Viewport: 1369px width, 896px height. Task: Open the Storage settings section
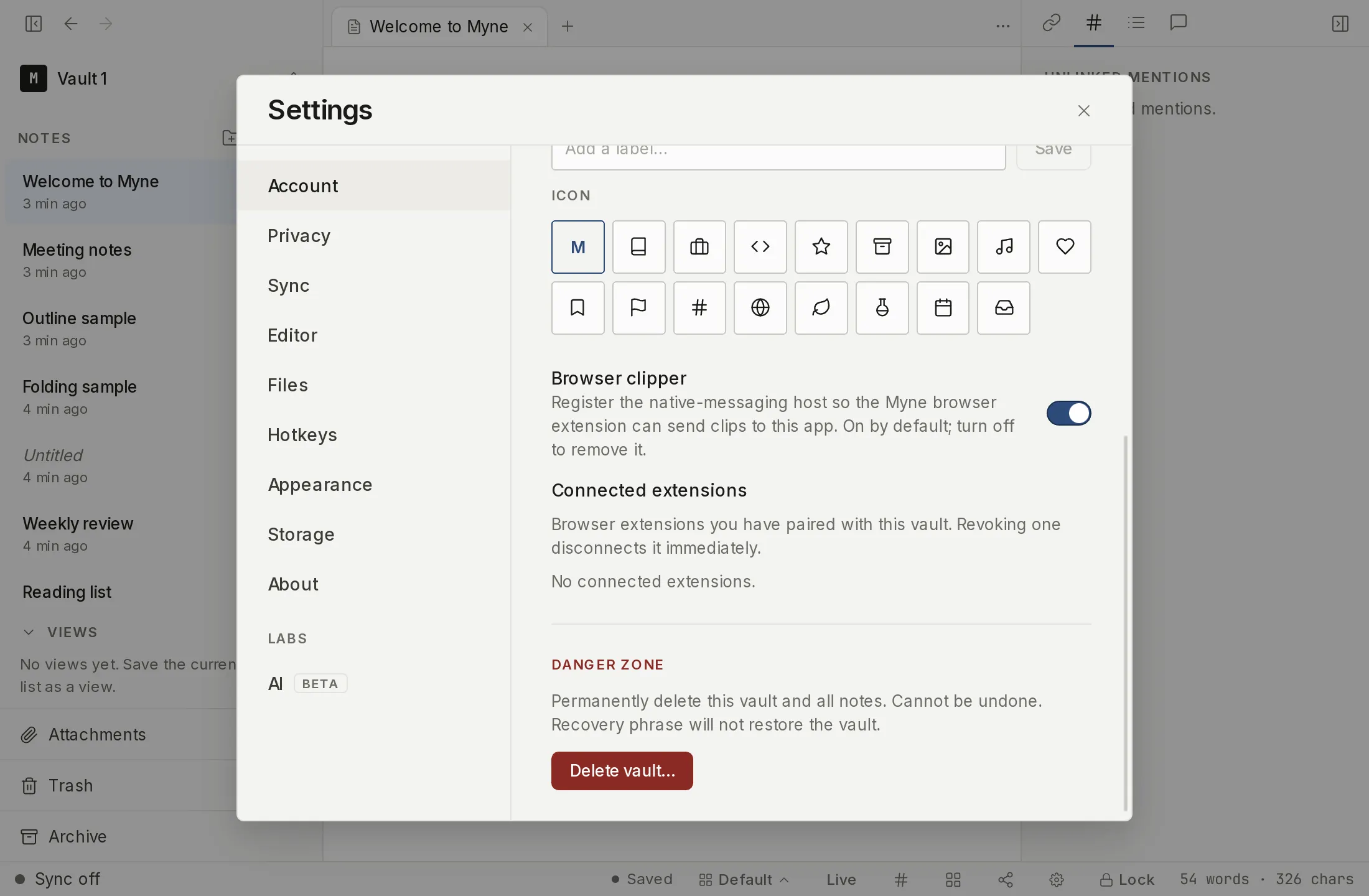[x=373, y=534]
